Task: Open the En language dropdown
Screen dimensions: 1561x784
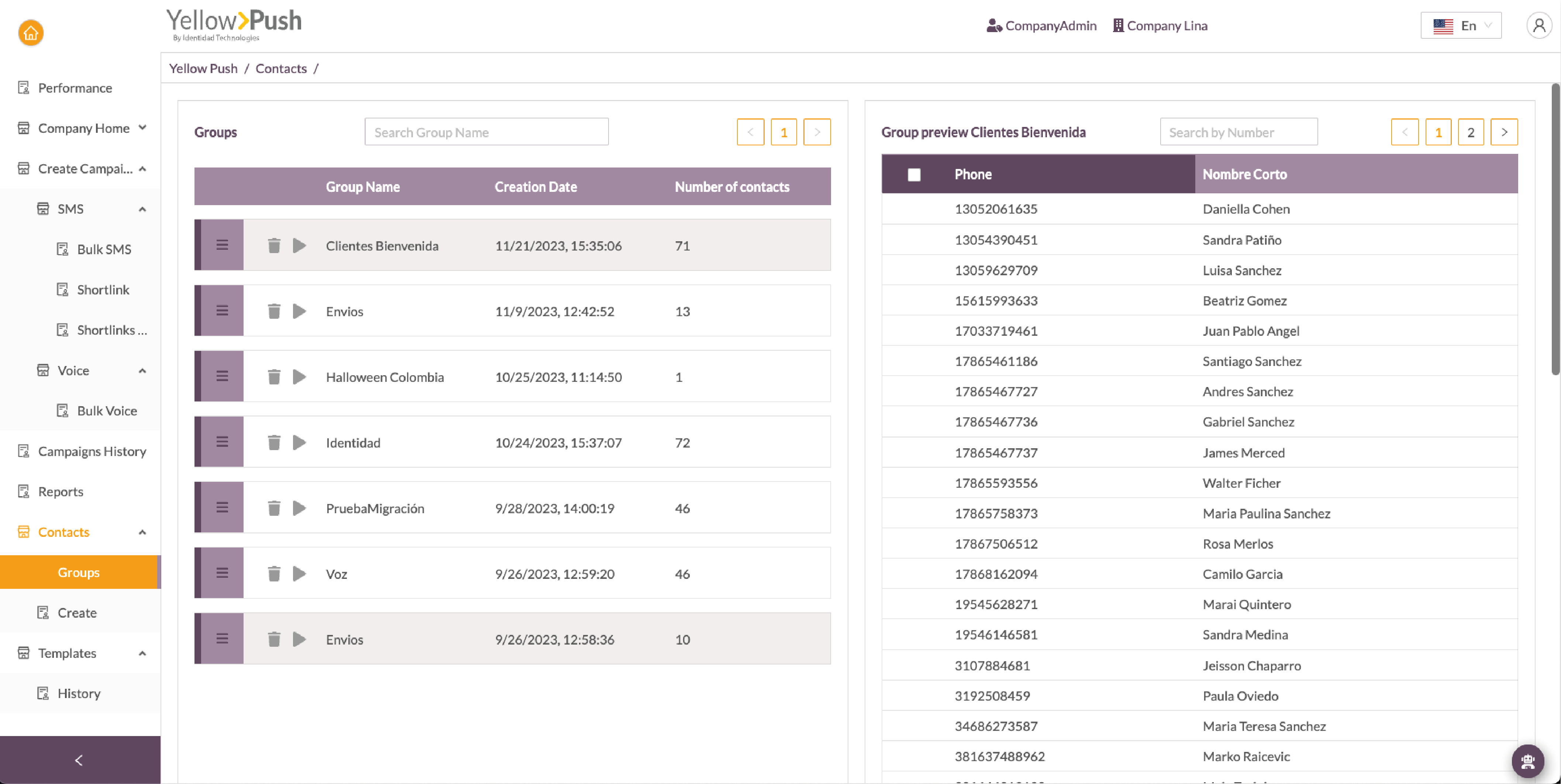Action: 1460,25
